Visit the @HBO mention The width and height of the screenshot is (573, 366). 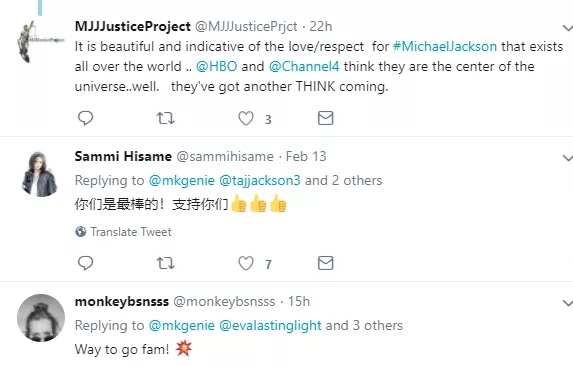pos(217,66)
